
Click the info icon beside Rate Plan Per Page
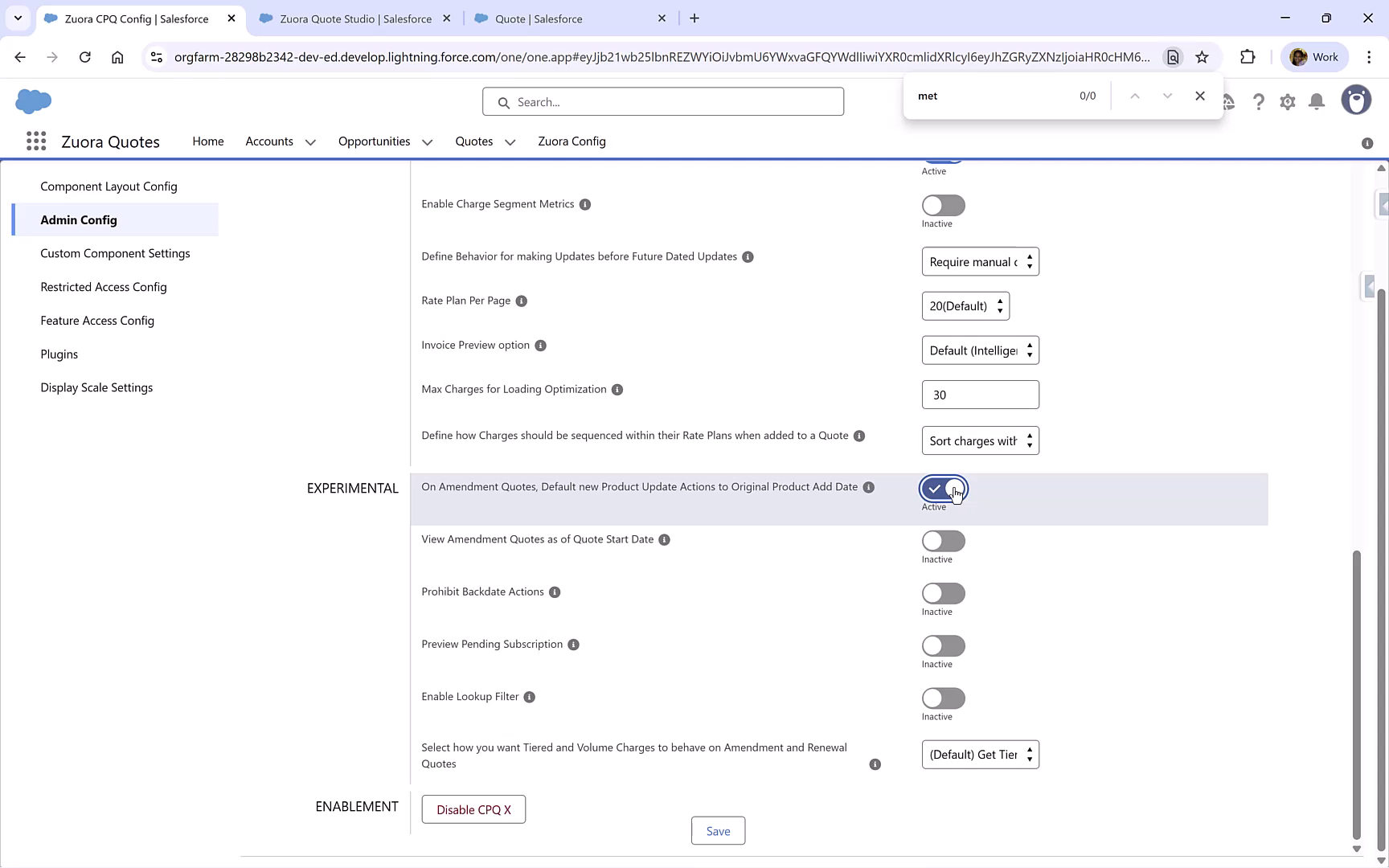(521, 301)
